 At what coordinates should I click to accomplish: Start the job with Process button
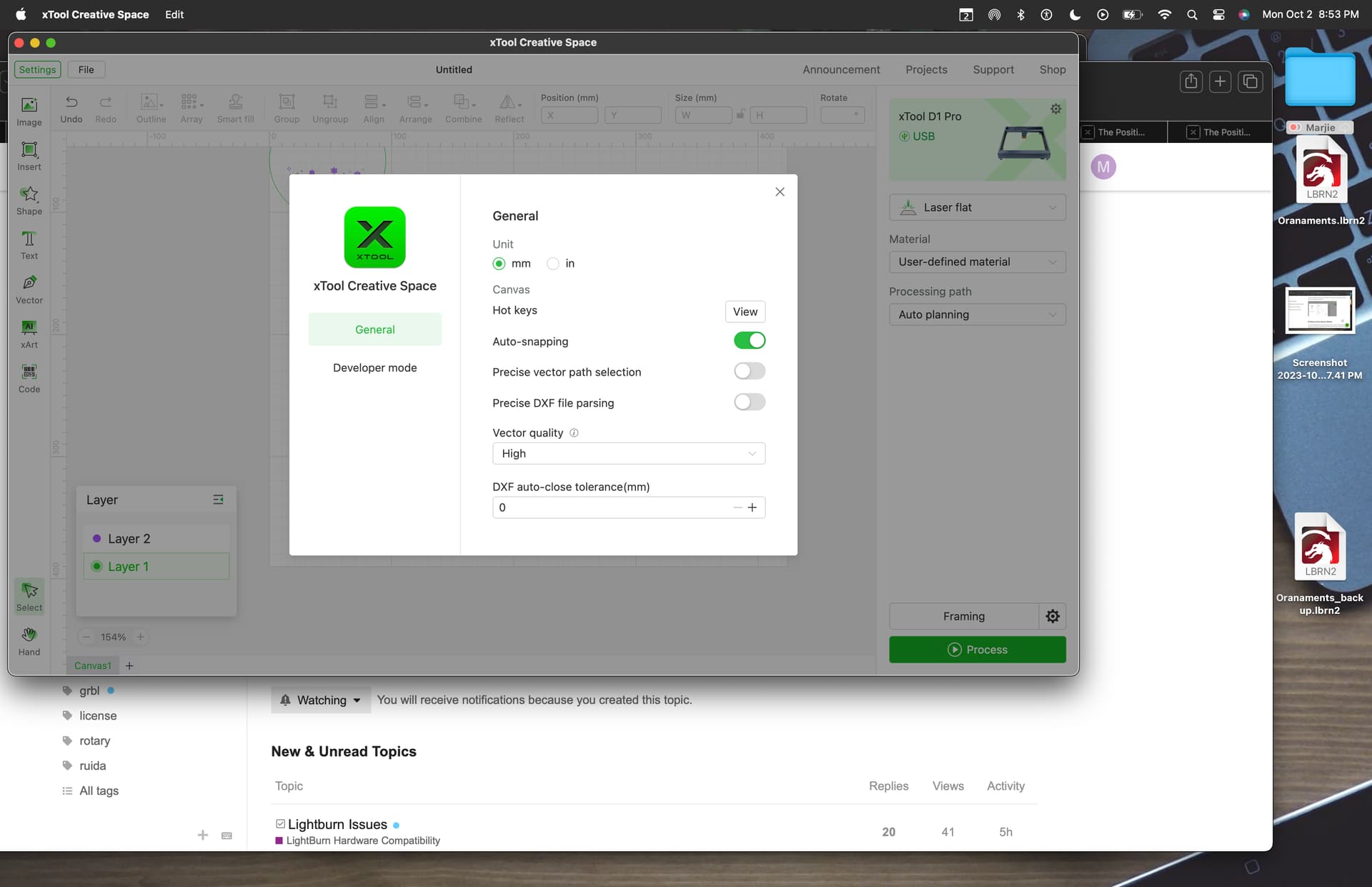(978, 650)
